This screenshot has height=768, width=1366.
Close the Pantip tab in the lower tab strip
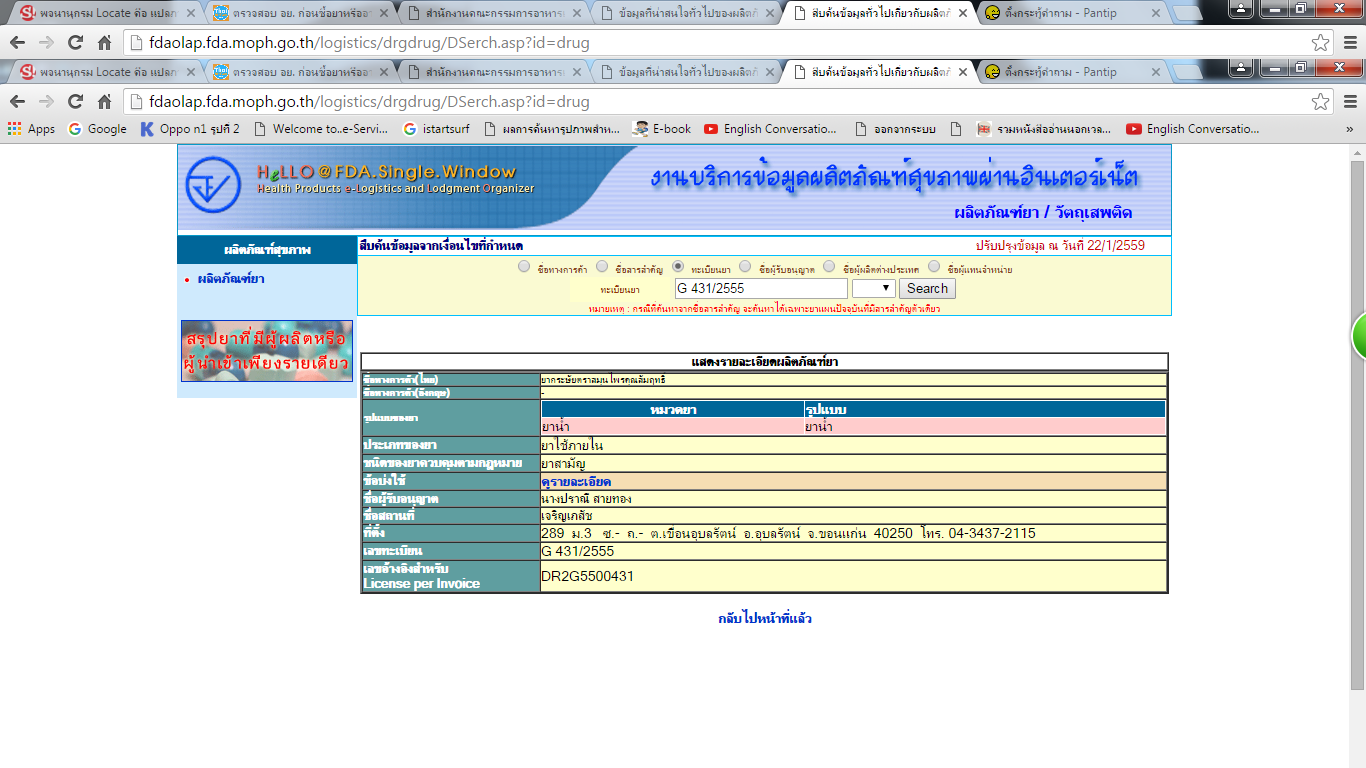pyautogui.click(x=1156, y=72)
